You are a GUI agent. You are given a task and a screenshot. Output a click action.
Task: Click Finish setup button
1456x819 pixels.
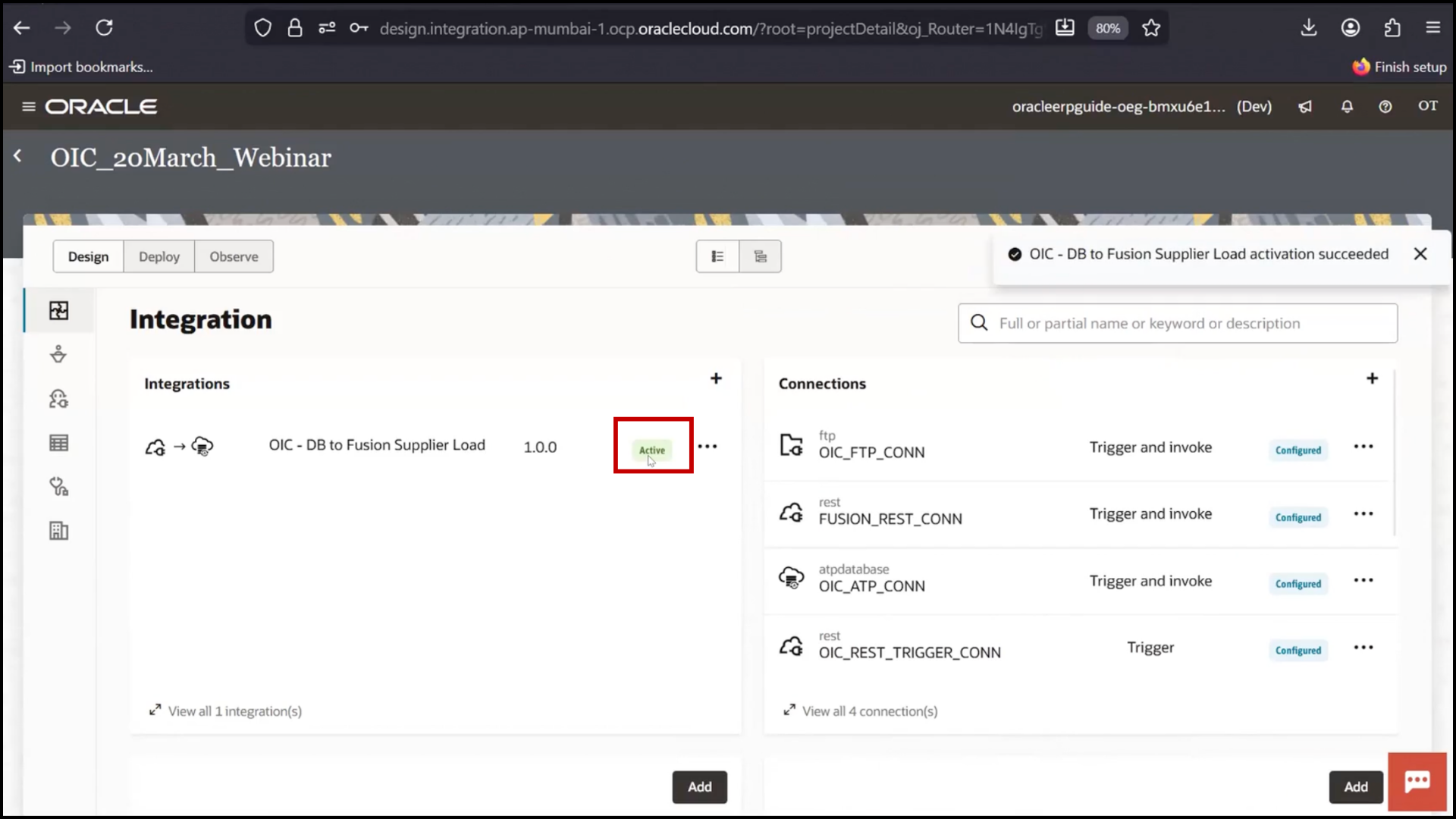tap(1400, 67)
